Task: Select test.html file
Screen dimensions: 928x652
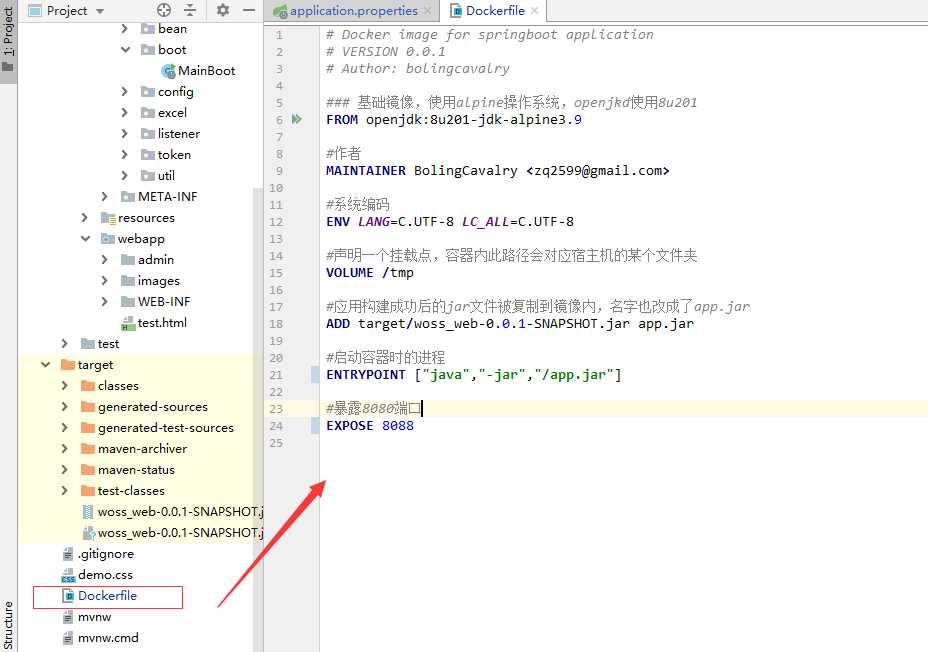Action: point(162,322)
